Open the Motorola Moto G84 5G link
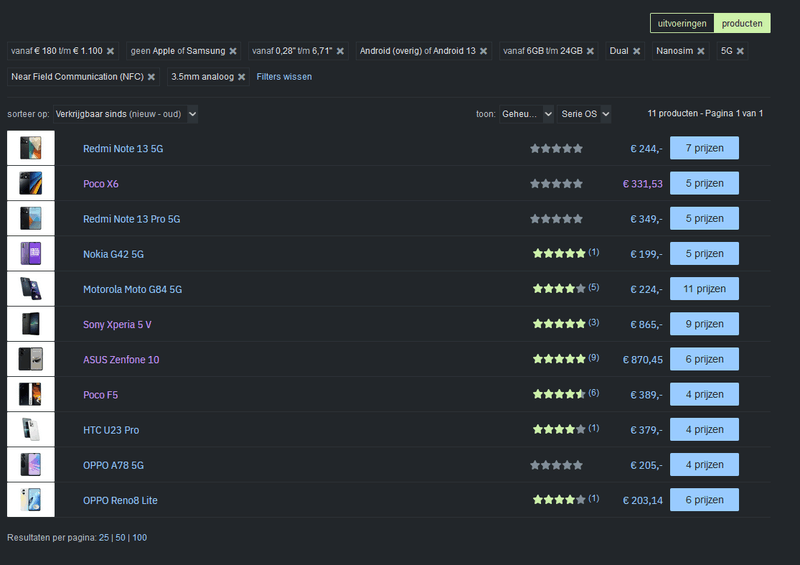This screenshot has width=800, height=565. pyautogui.click(x=133, y=289)
